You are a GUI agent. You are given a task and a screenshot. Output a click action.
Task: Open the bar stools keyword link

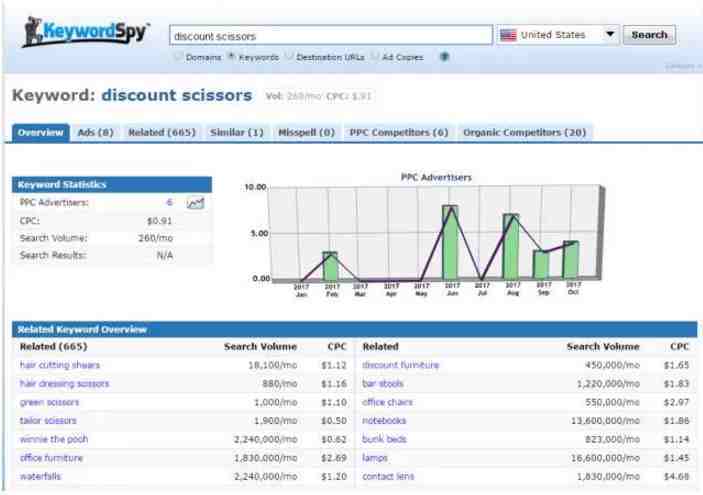coord(382,384)
